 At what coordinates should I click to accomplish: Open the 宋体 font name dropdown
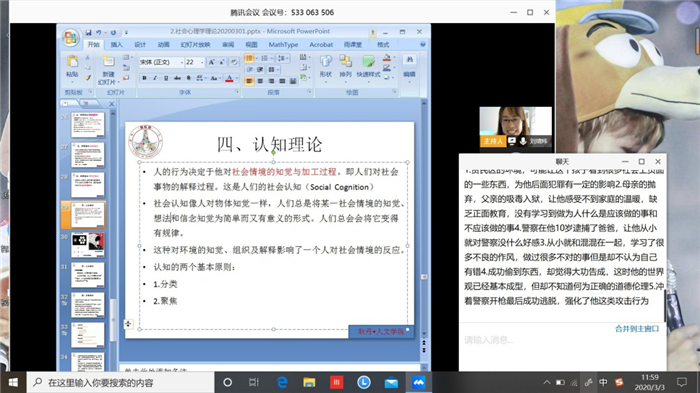point(182,63)
